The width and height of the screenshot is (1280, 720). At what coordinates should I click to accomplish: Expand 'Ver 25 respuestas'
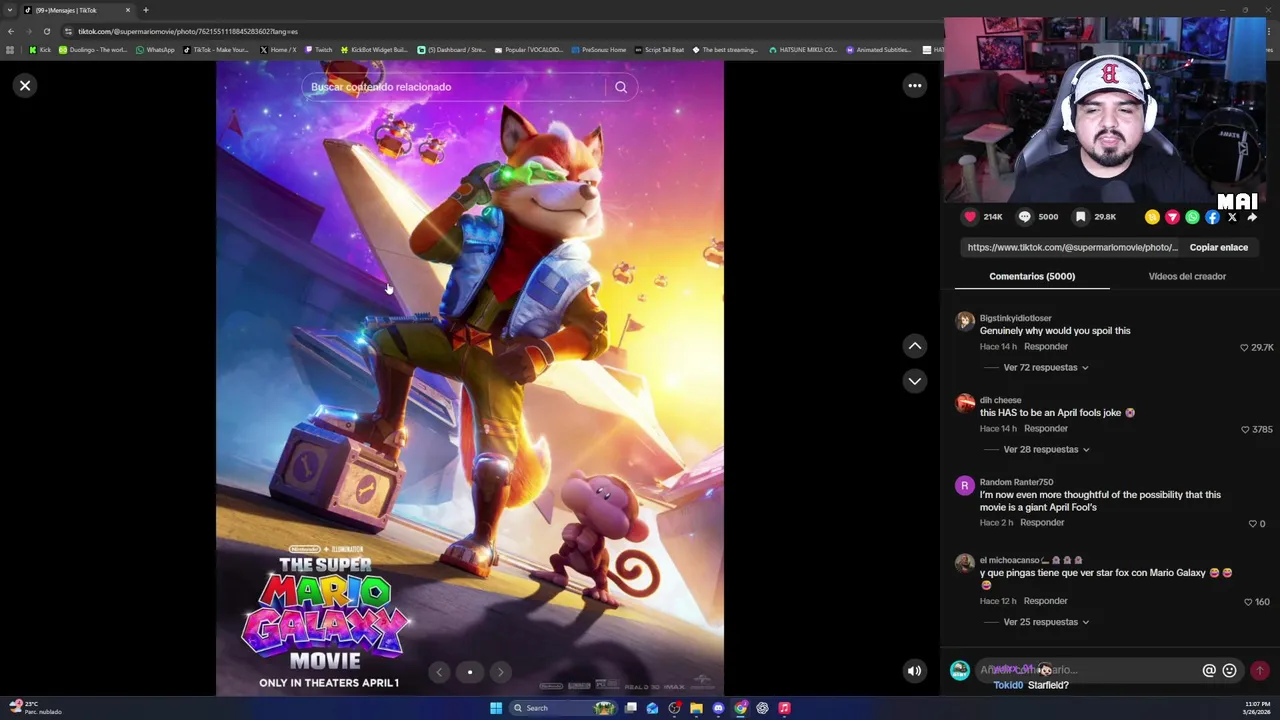coord(1046,622)
